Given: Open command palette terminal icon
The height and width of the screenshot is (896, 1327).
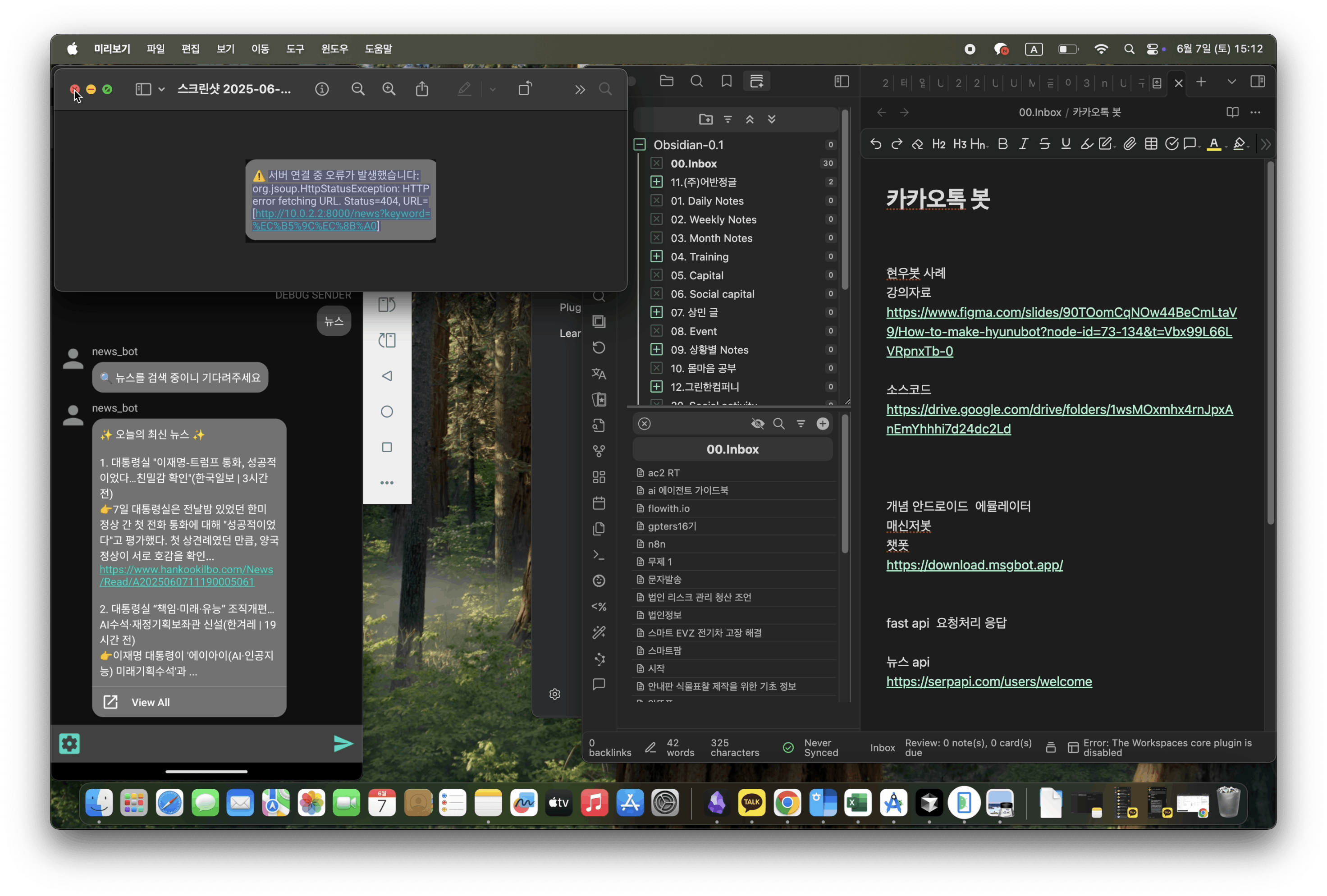Looking at the screenshot, I should [x=599, y=554].
